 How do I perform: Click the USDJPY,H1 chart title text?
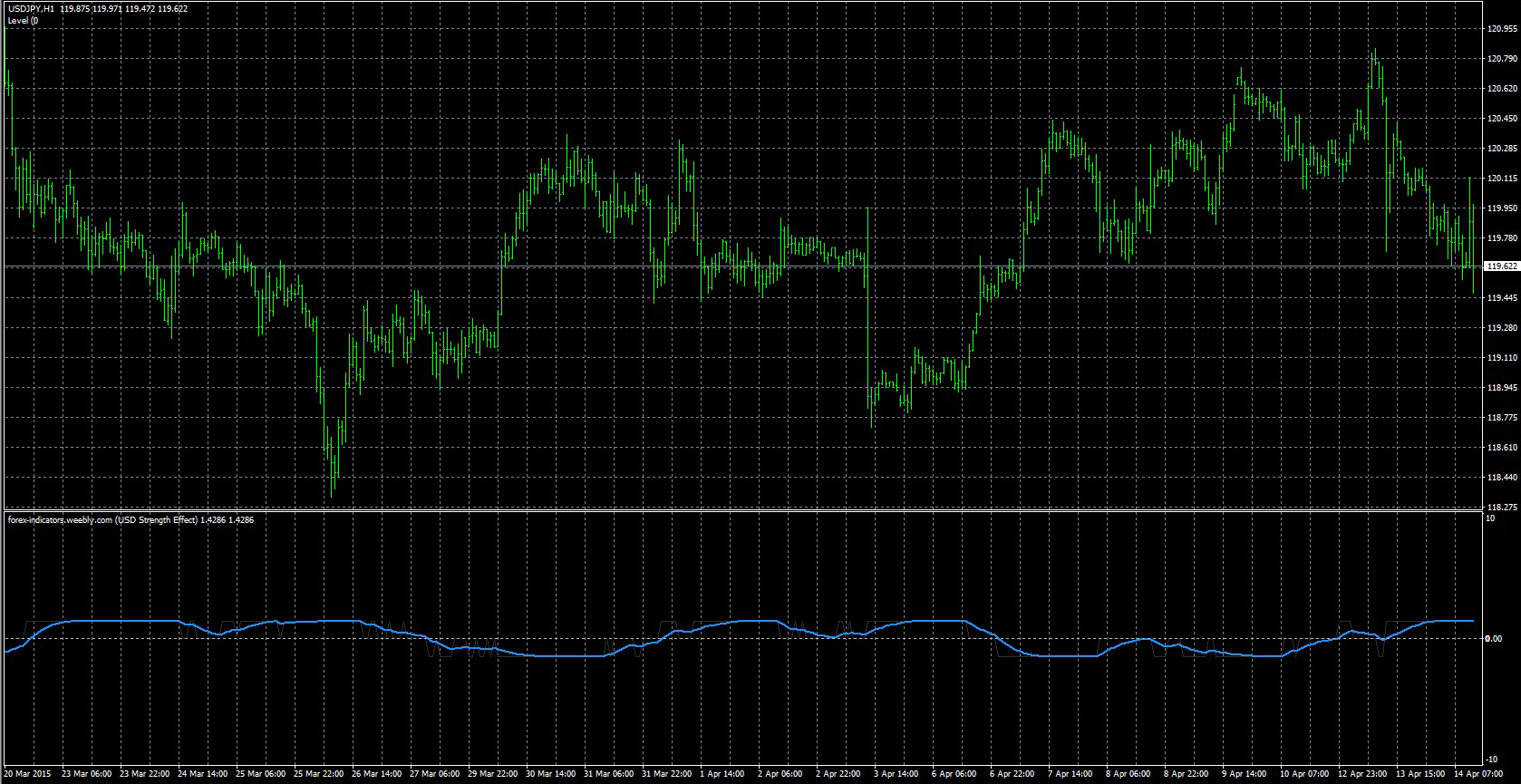31,8
